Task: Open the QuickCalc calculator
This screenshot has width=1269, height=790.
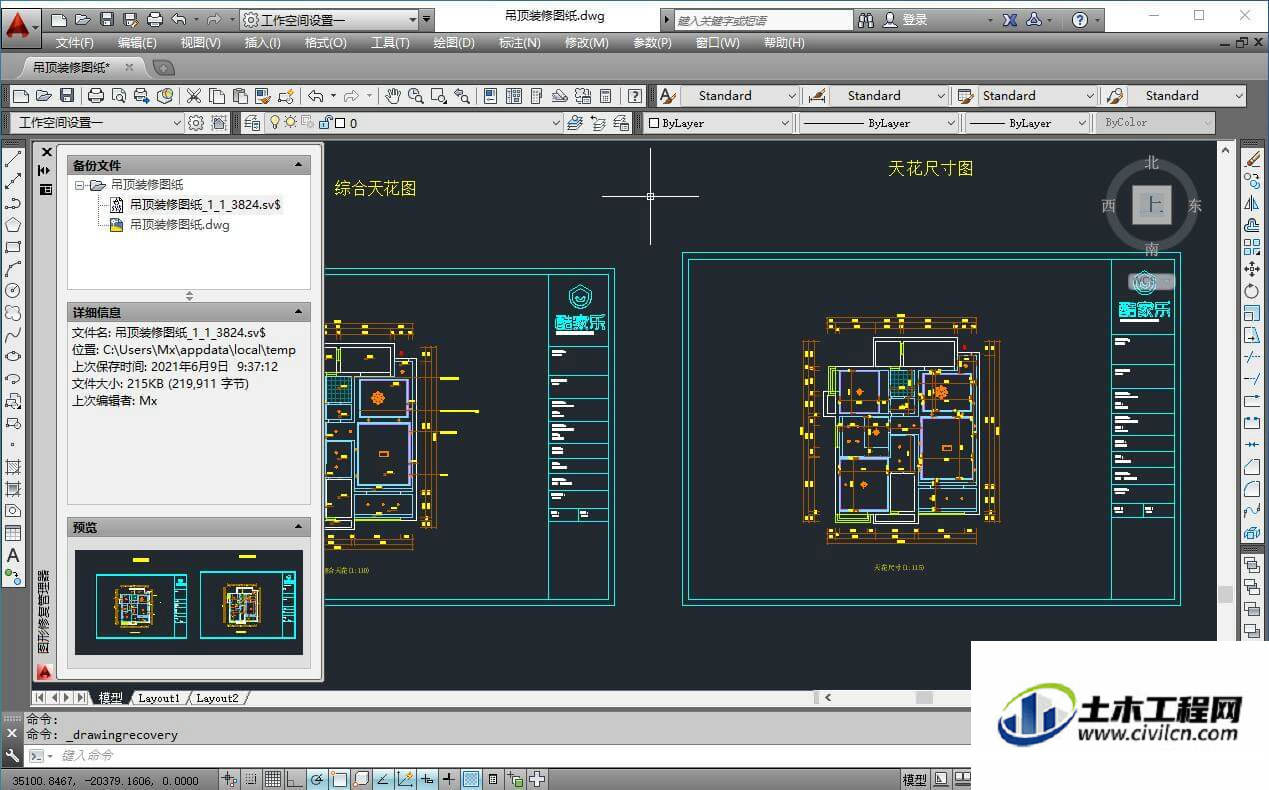Action: (x=605, y=96)
